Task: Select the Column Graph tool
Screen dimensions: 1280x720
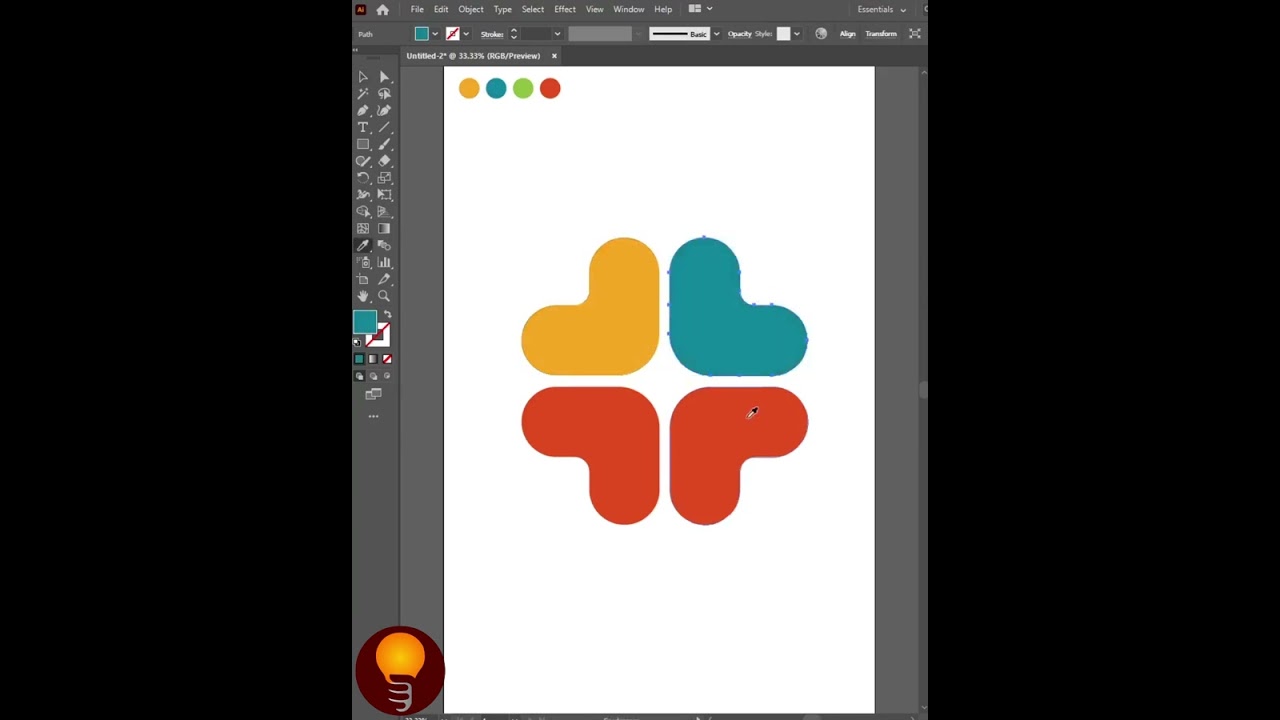Action: [x=384, y=263]
